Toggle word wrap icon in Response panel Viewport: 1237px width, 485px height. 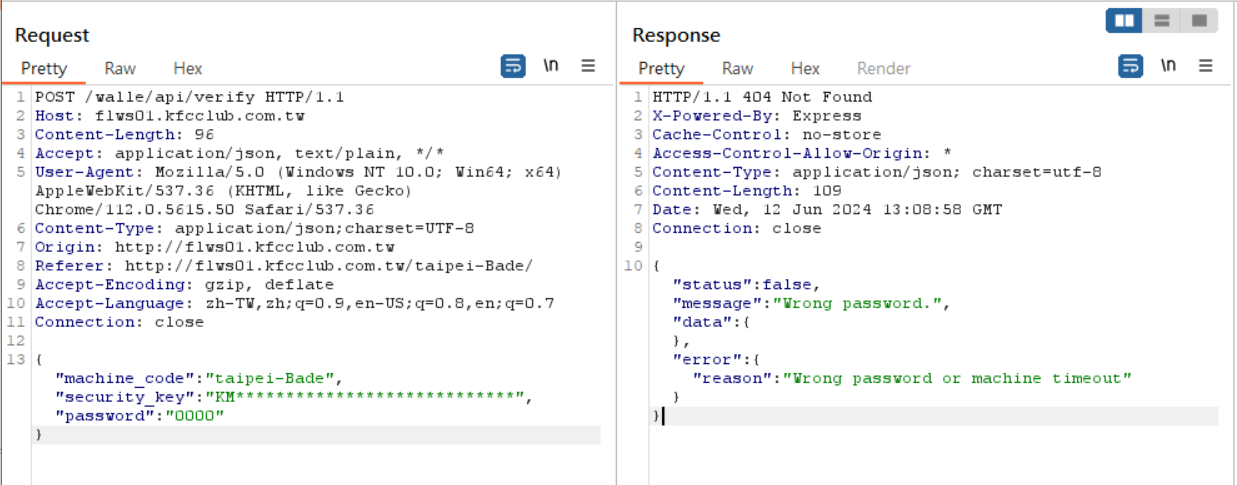tap(1129, 66)
